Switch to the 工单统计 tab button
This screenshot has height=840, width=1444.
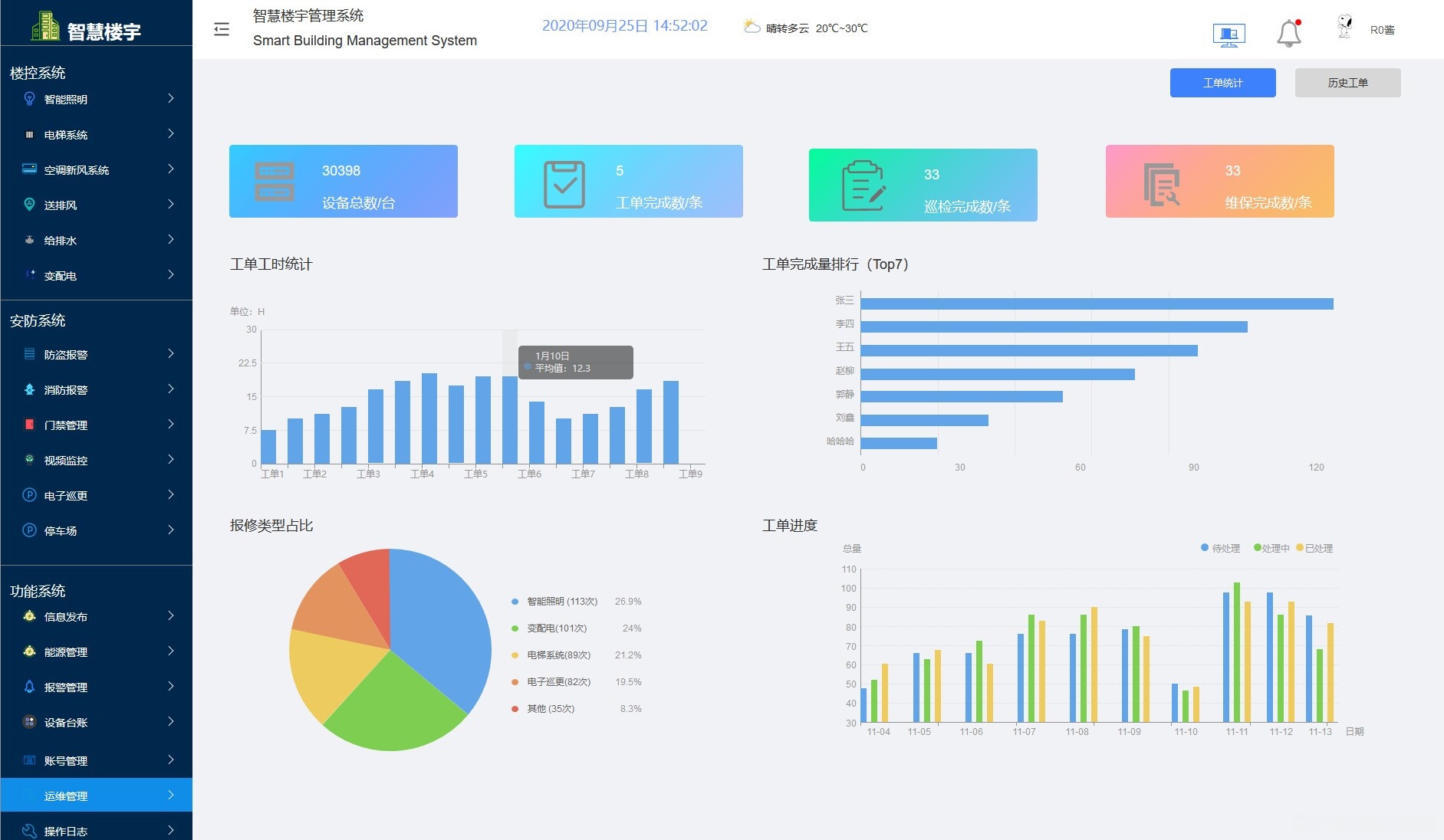pos(1222,83)
